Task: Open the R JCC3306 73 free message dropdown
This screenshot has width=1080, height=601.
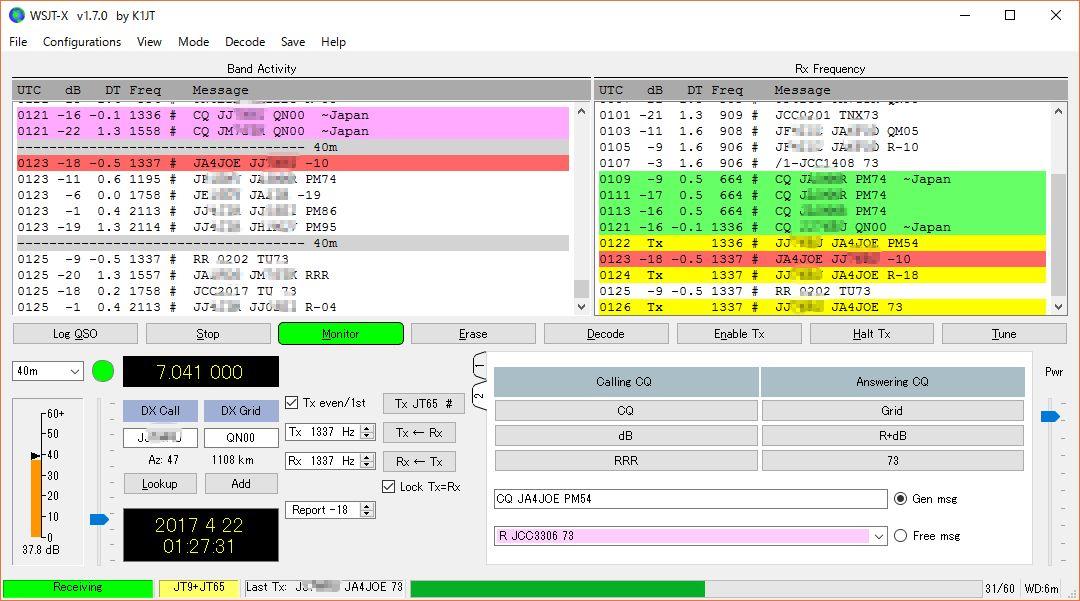Action: click(879, 536)
